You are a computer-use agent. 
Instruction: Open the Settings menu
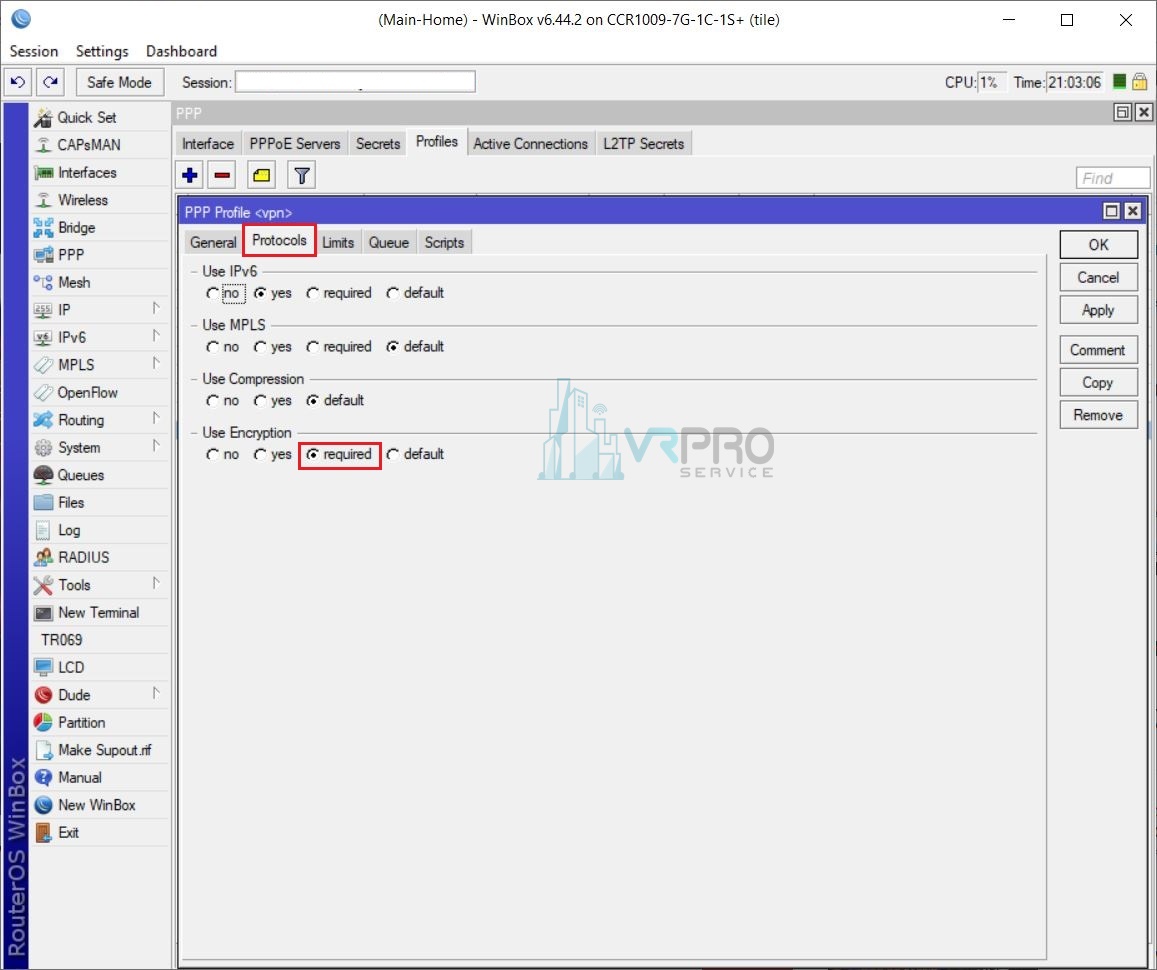coord(102,51)
